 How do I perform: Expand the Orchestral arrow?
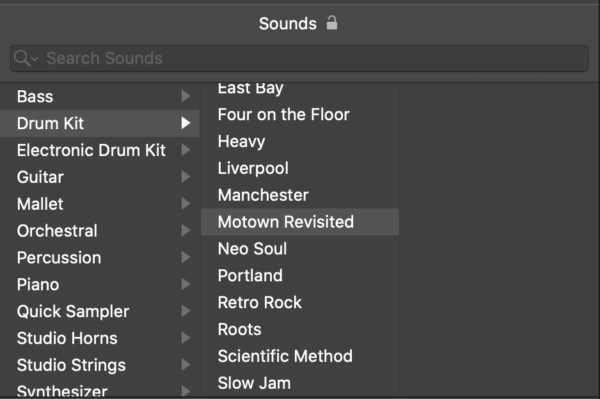(x=186, y=231)
